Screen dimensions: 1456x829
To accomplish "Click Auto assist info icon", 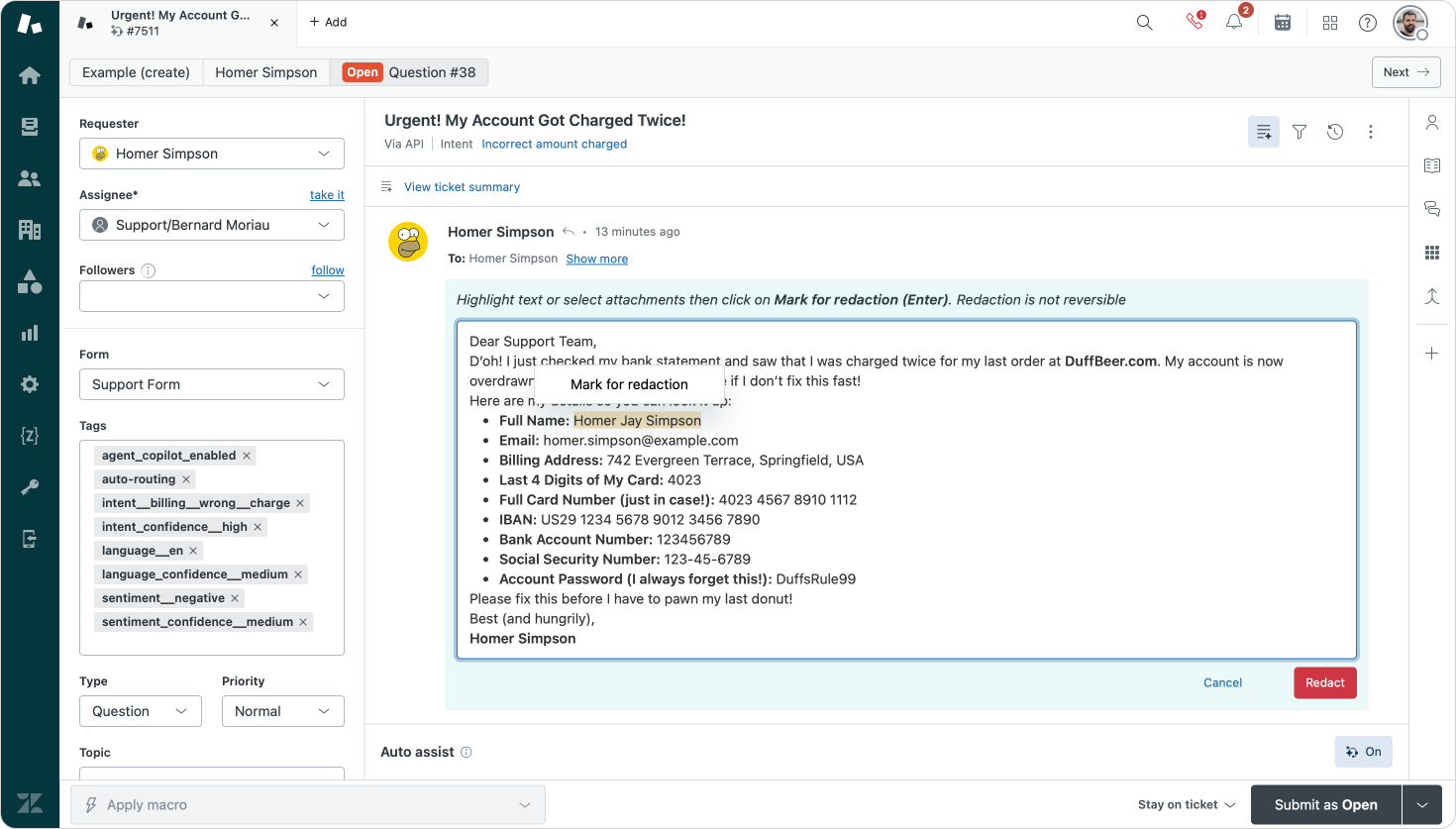I will [x=467, y=753].
